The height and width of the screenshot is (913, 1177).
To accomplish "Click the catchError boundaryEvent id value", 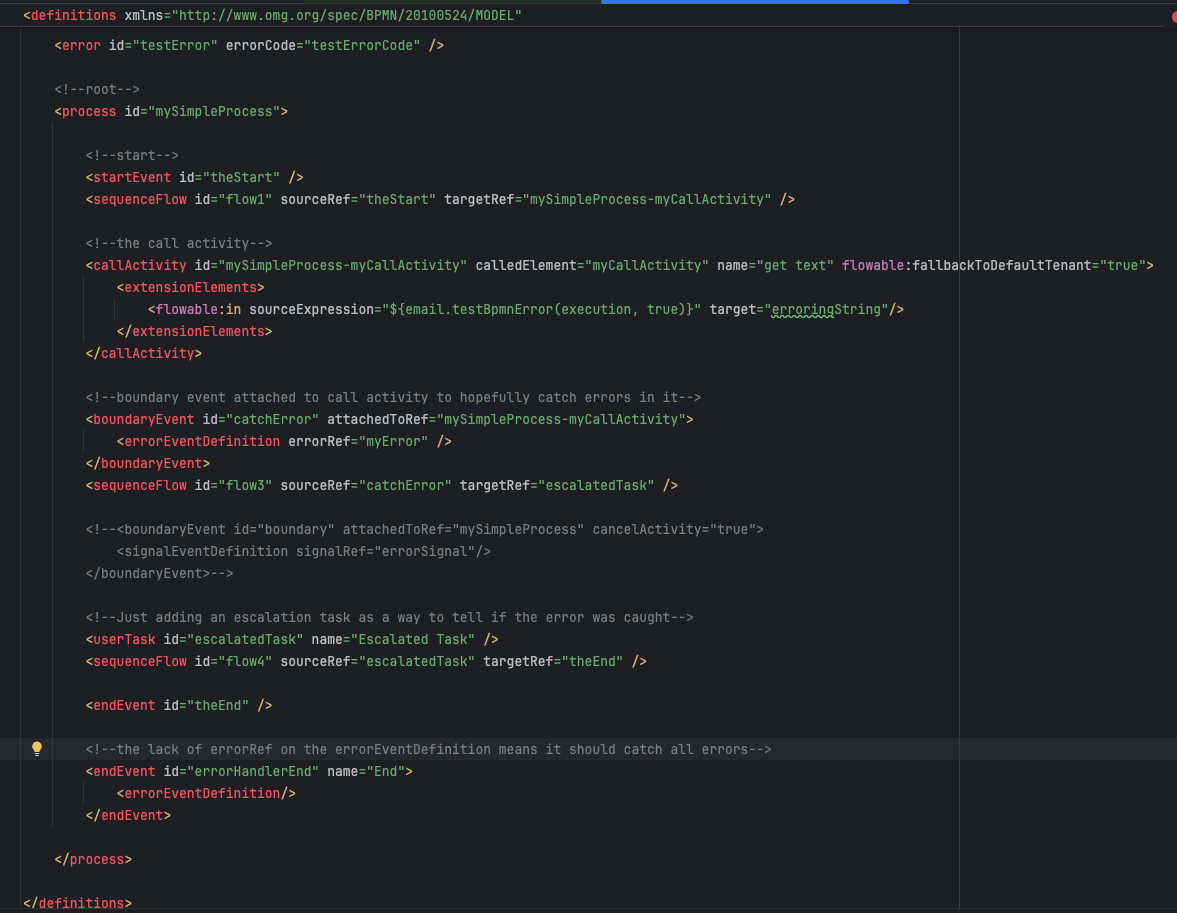I will (x=273, y=420).
